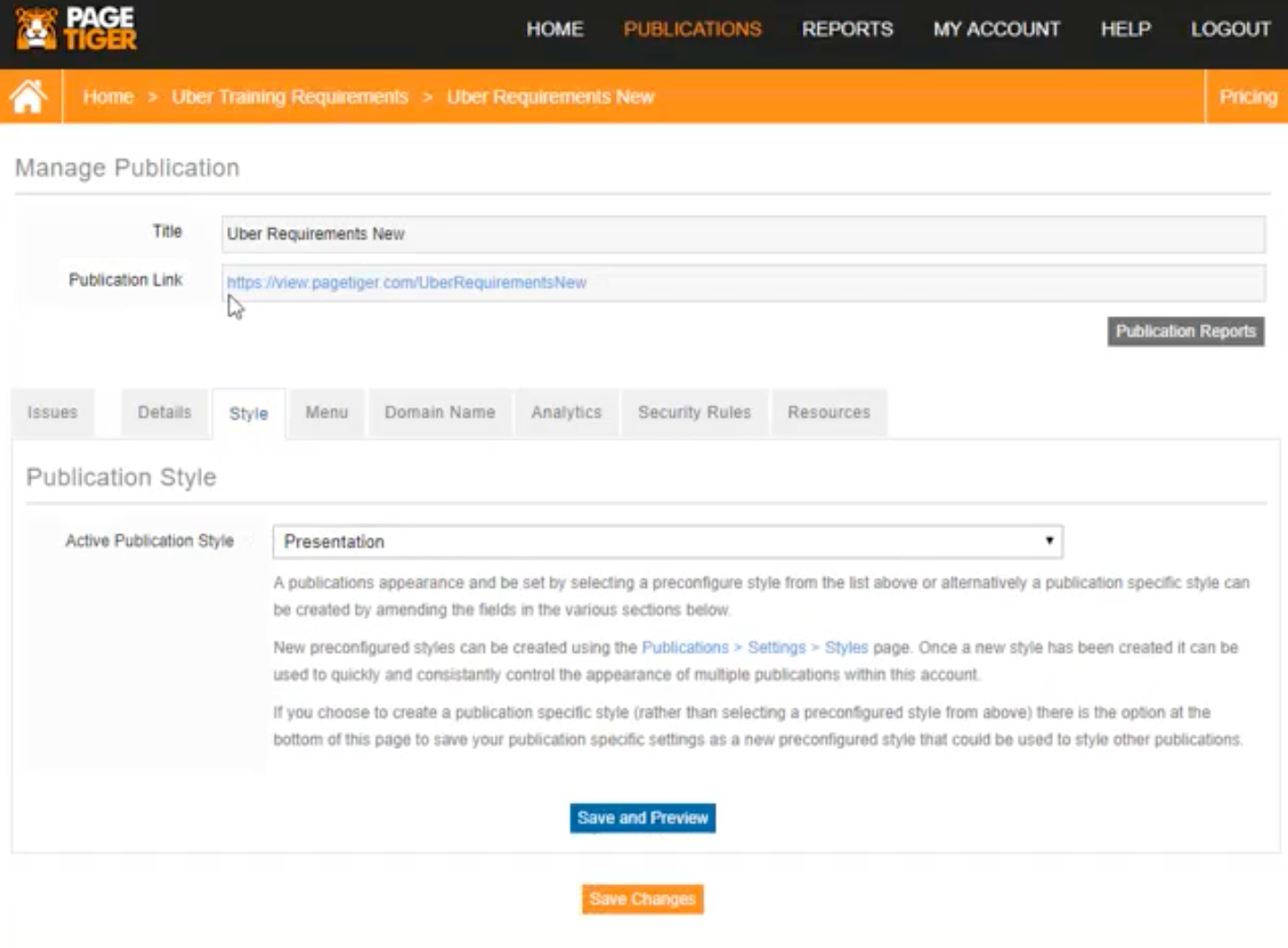Open the Analytics tab

pyautogui.click(x=567, y=413)
